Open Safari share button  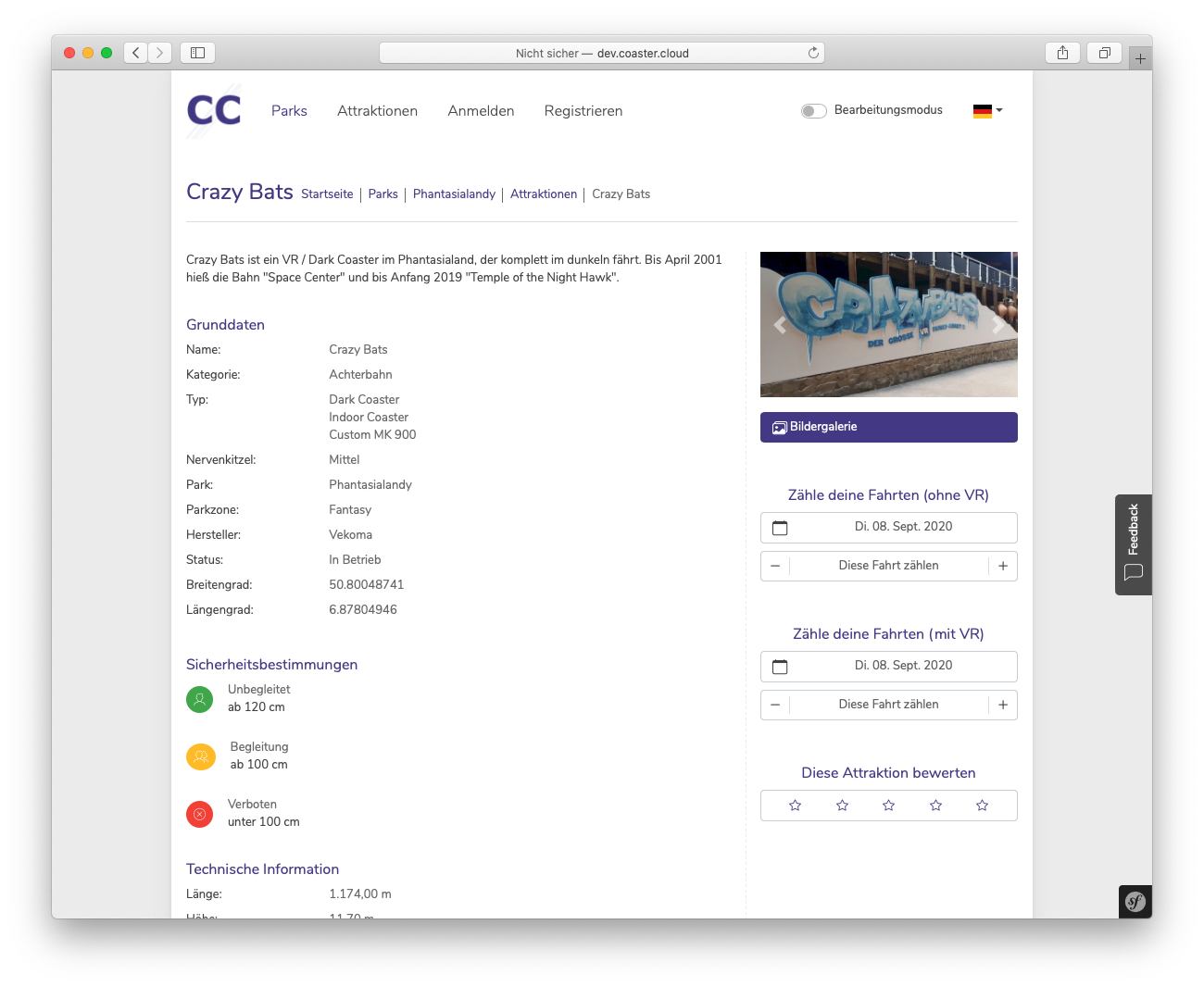click(x=1062, y=53)
